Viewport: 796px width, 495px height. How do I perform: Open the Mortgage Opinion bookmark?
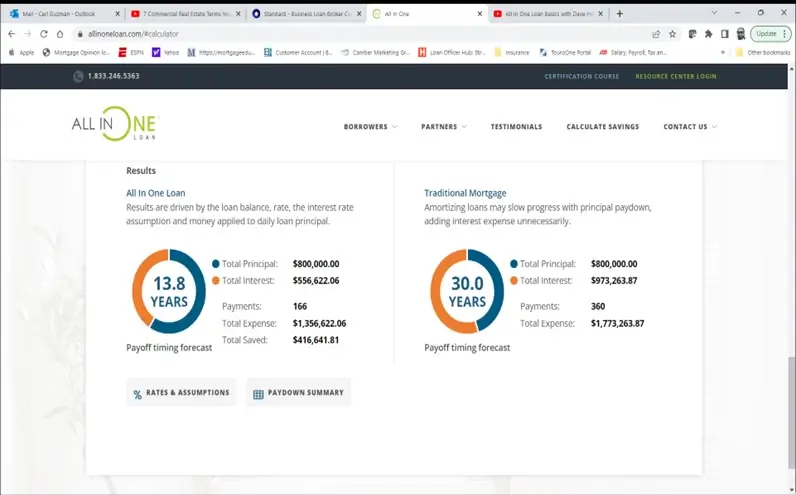[76, 52]
